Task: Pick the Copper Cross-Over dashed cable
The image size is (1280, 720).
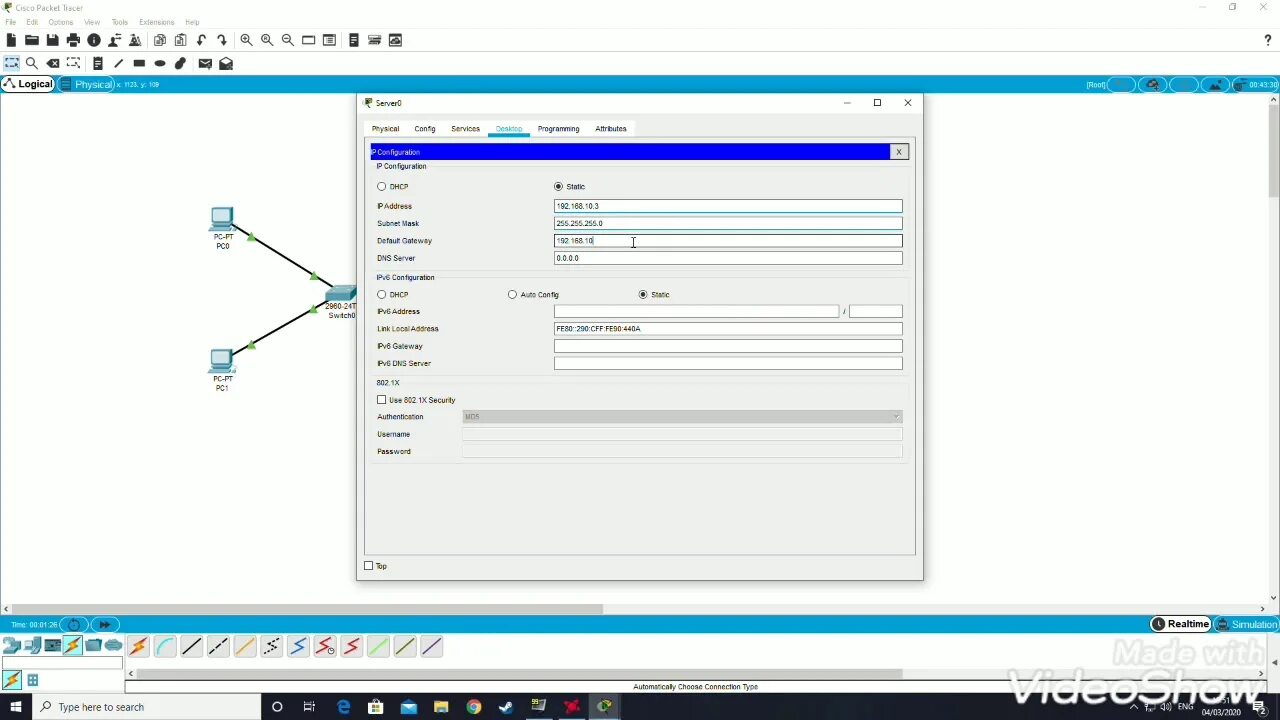Action: pos(218,647)
